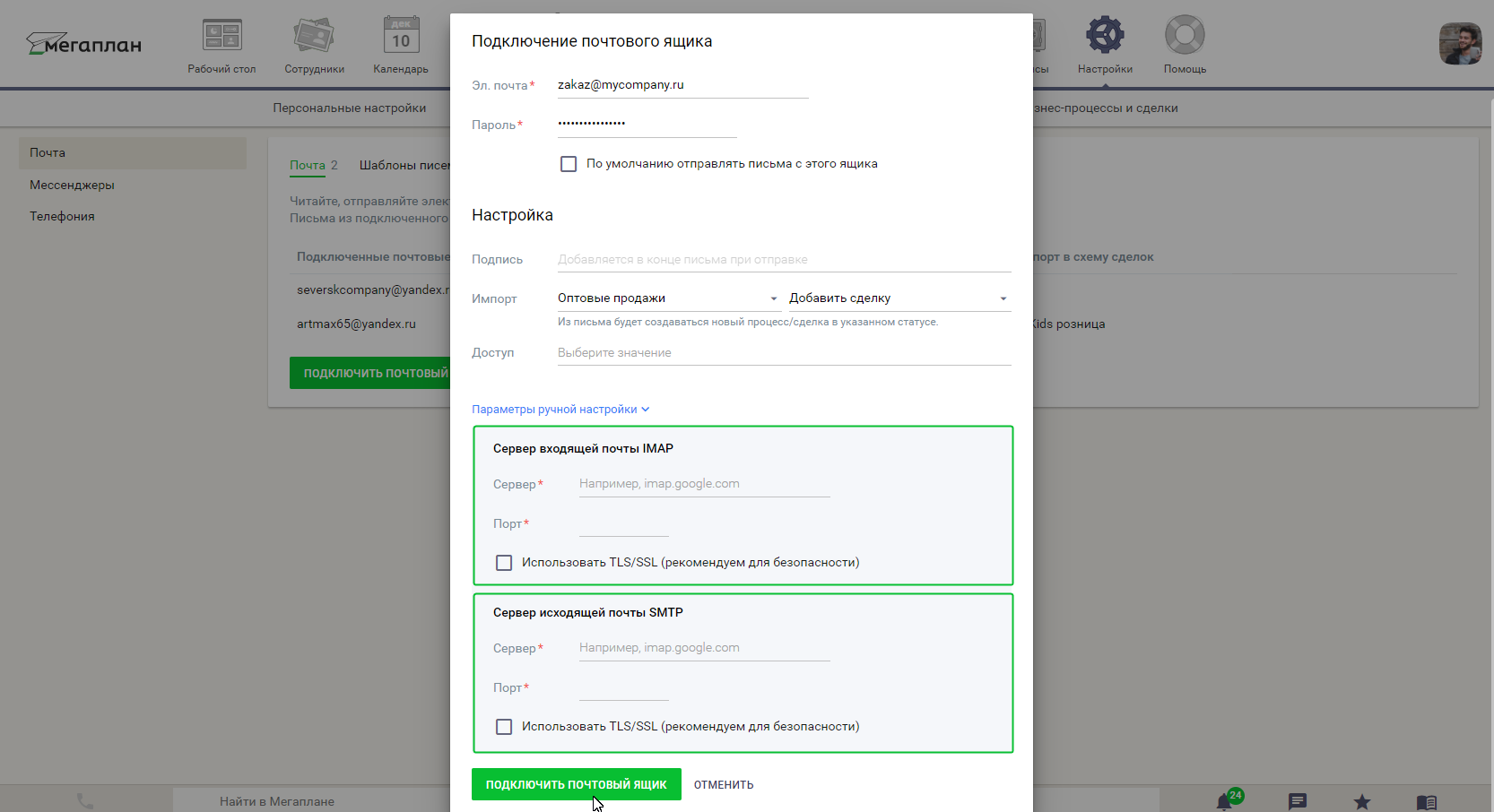
Task: Select Мессенджеры in the left sidebar
Action: 72,185
